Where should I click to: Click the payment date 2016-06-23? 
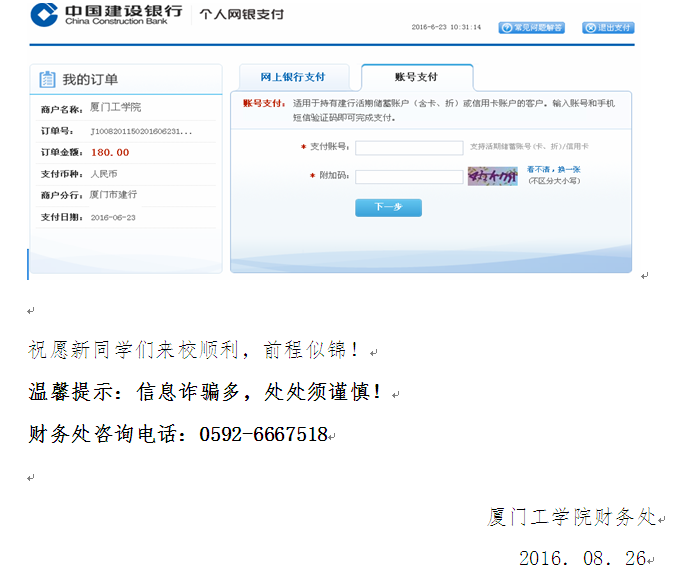113,217
